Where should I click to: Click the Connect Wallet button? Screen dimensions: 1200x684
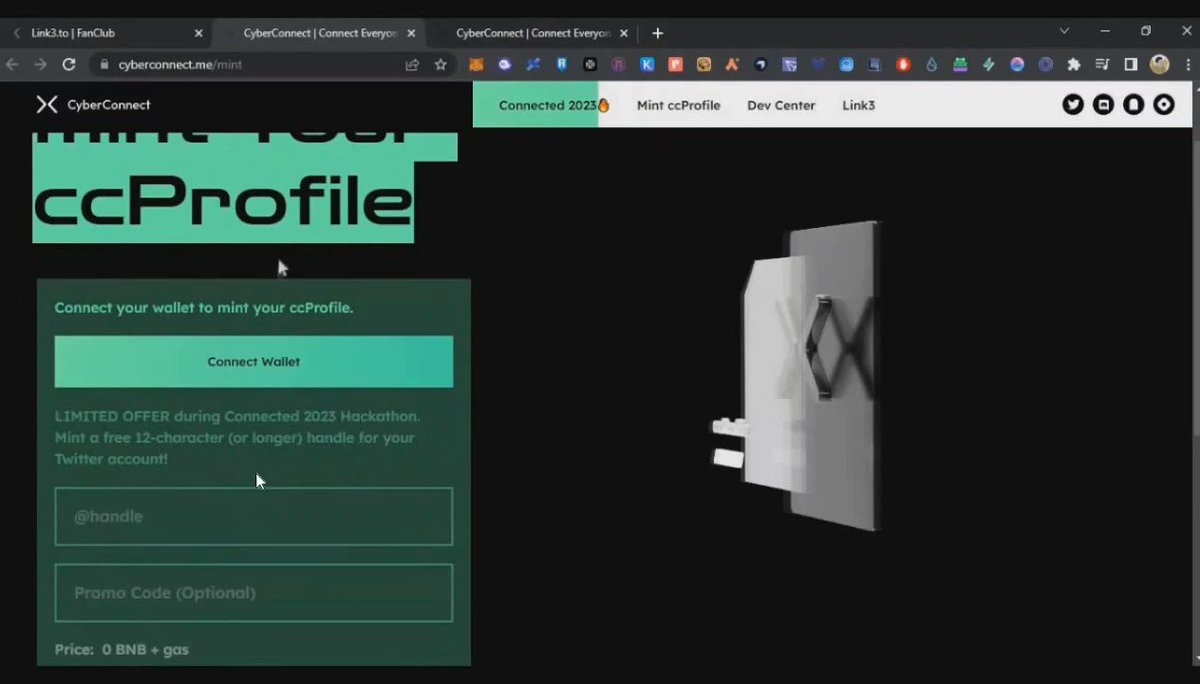(x=253, y=362)
